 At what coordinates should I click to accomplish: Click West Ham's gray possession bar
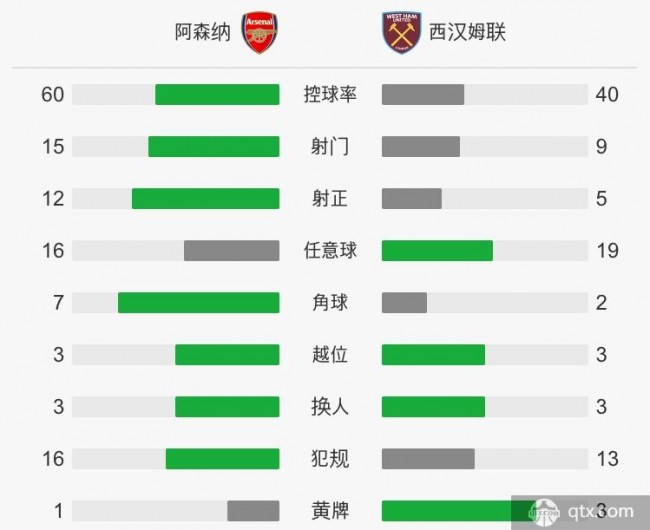tap(423, 94)
